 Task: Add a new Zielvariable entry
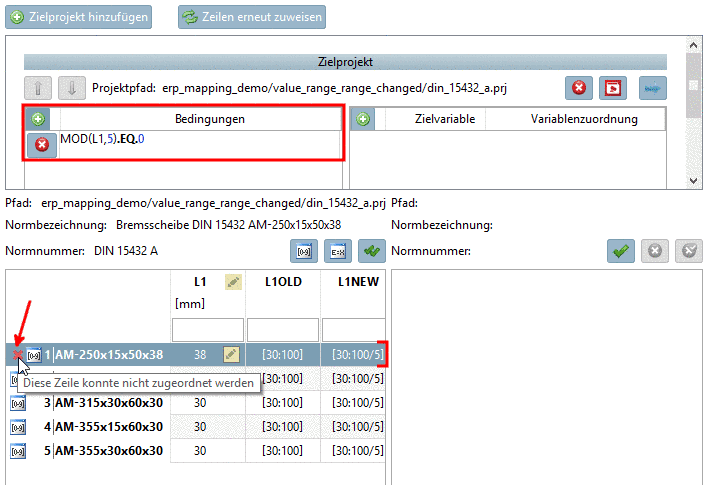pyautogui.click(x=363, y=119)
